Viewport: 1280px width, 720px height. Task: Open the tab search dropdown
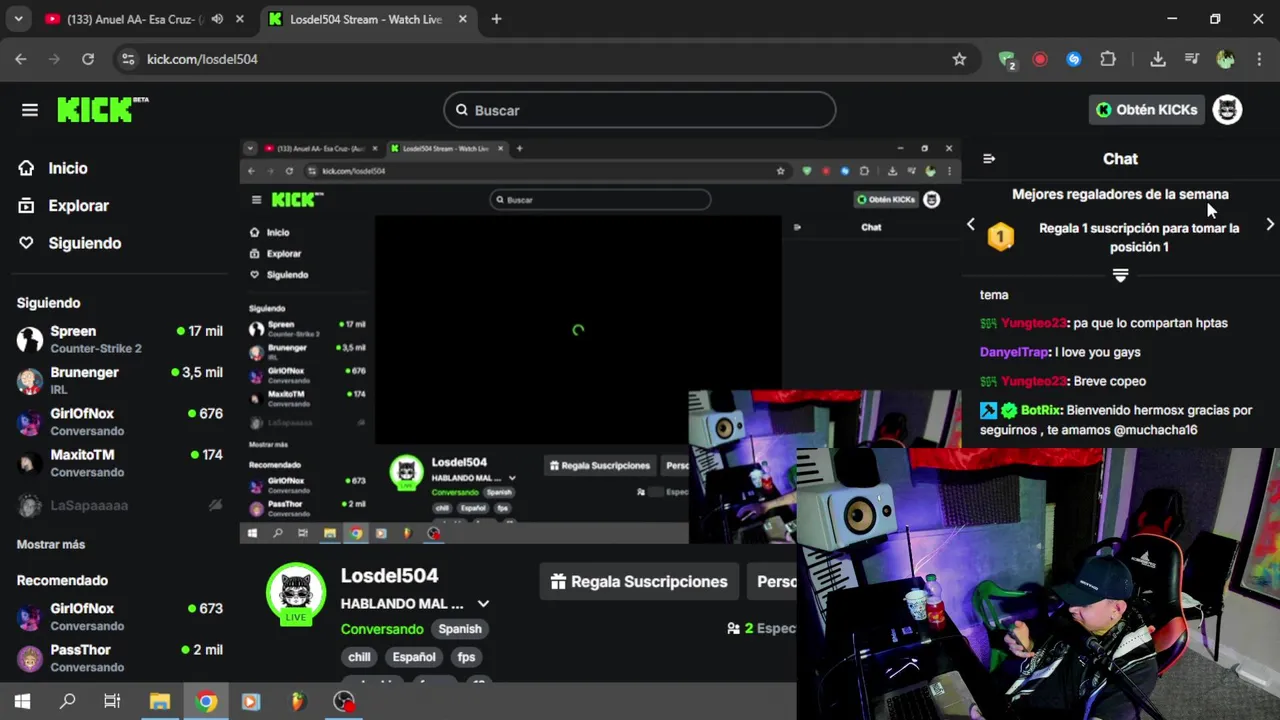18,19
